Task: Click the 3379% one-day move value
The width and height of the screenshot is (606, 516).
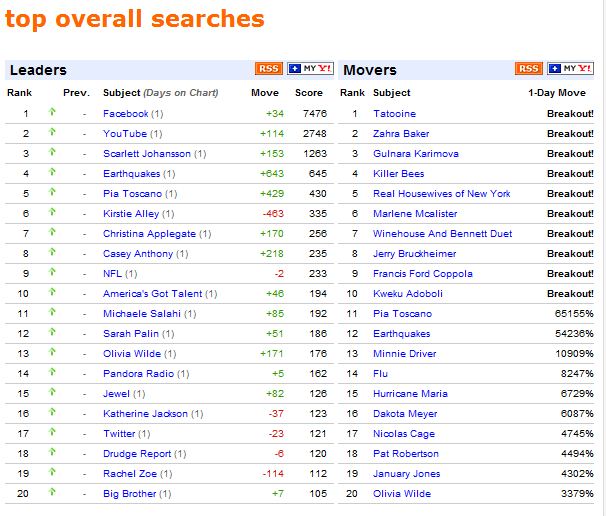Action: click(577, 494)
